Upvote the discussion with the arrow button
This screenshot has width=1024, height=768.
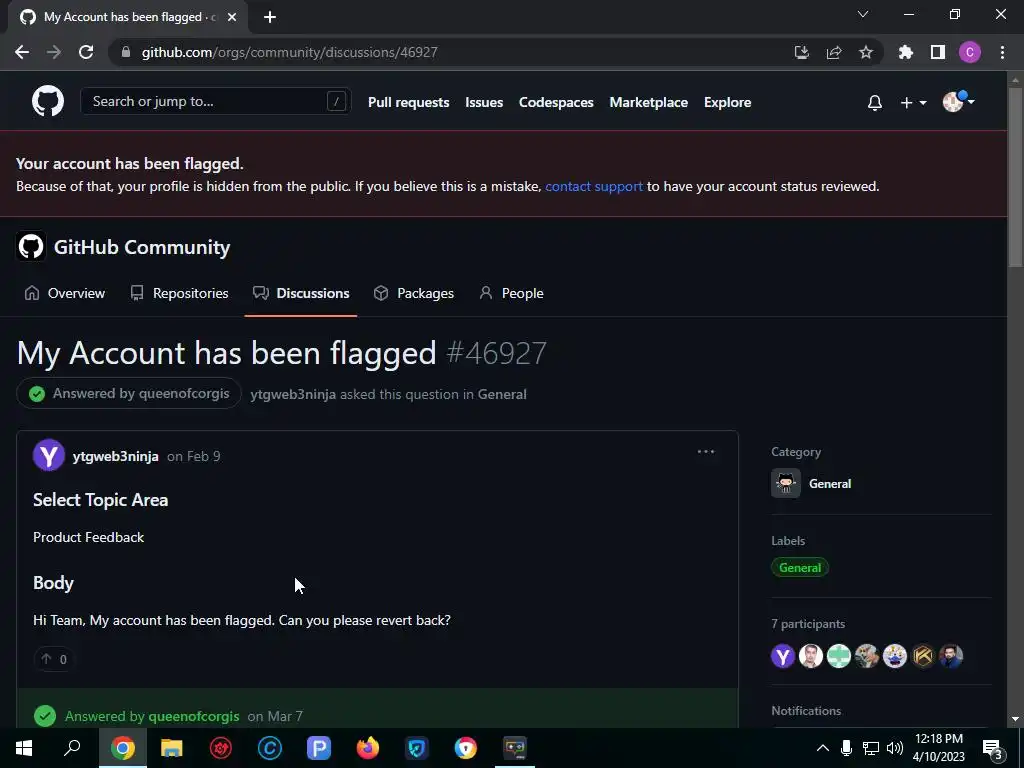[54, 659]
